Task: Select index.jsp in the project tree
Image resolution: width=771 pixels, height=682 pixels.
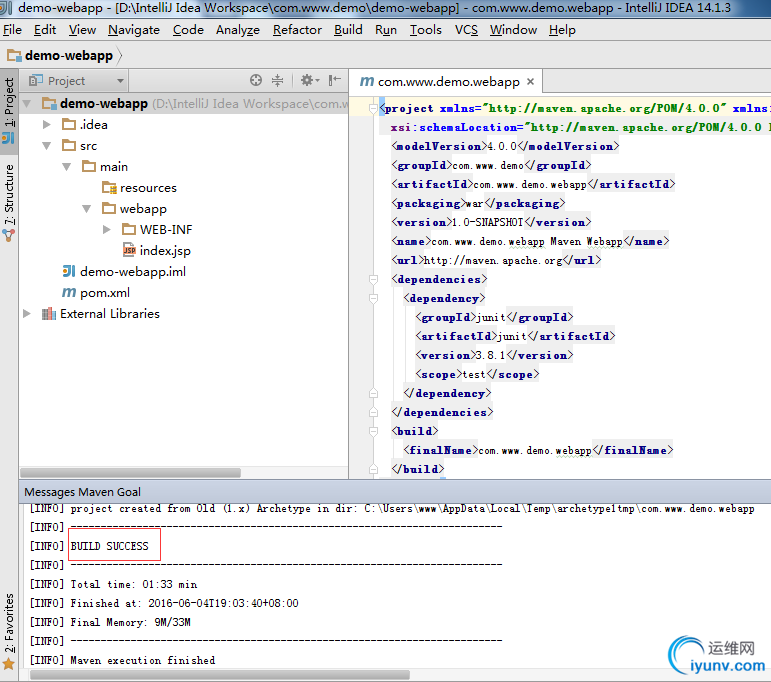Action: pos(165,251)
